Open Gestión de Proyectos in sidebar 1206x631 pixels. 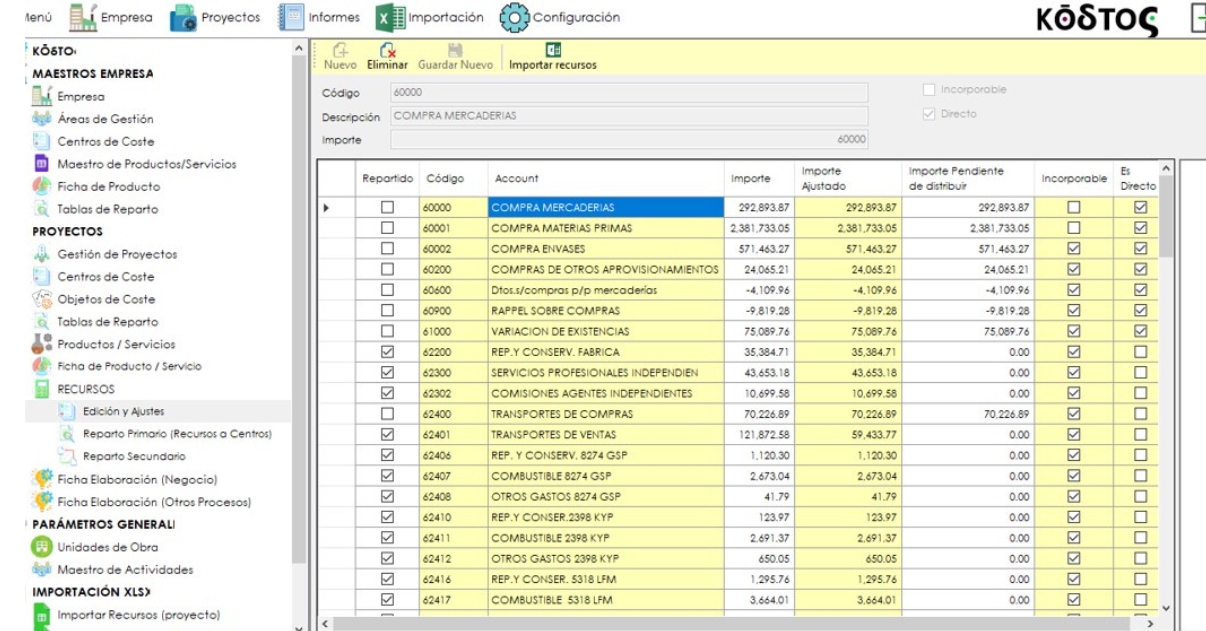pyautogui.click(x=117, y=254)
